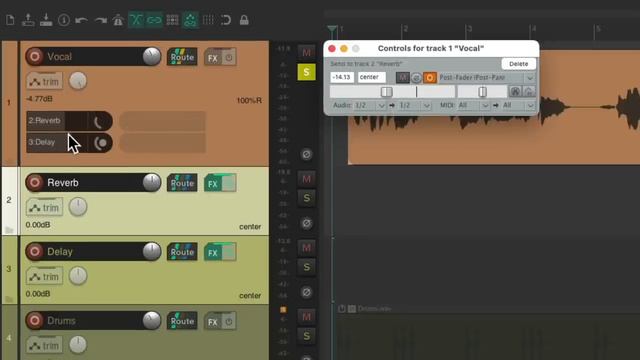Click the Save project toolbar icon
Image resolution: width=640 pixels, height=360 pixels.
pos(46,20)
